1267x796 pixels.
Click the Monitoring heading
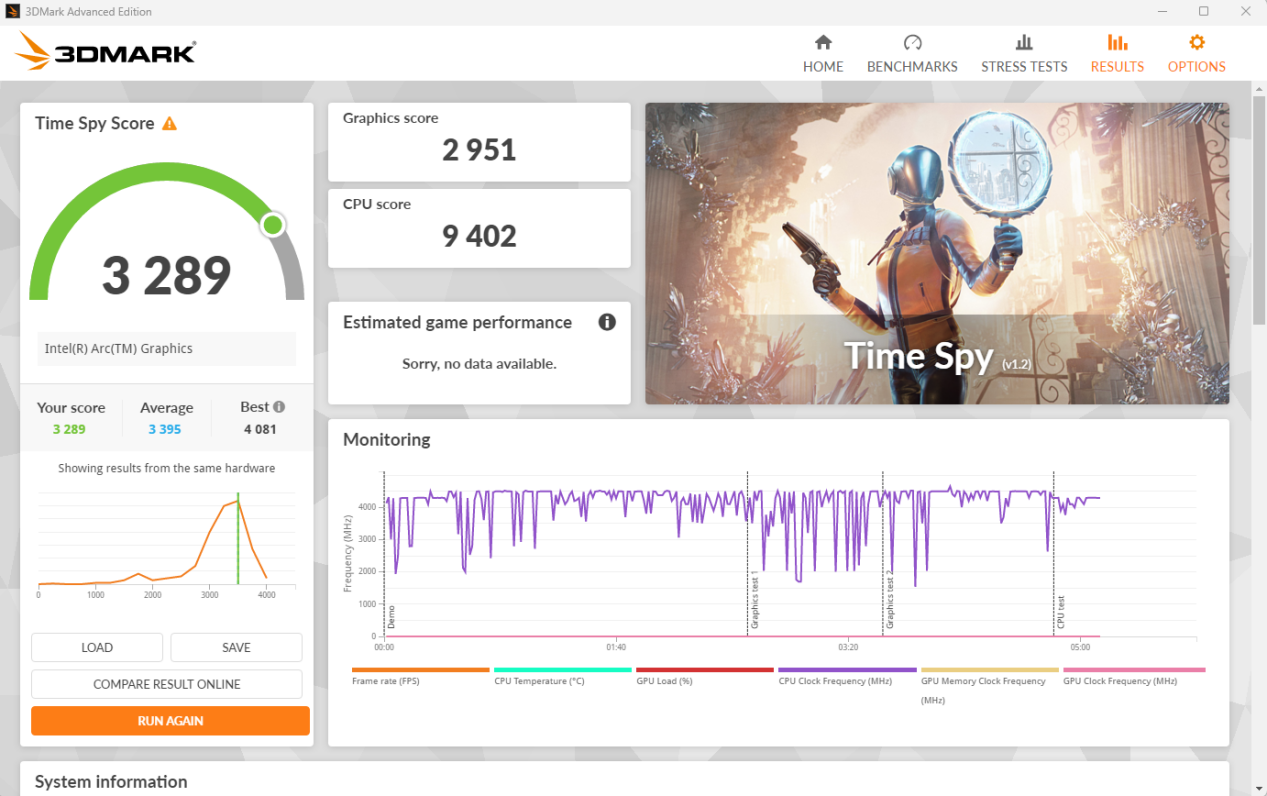(x=386, y=440)
